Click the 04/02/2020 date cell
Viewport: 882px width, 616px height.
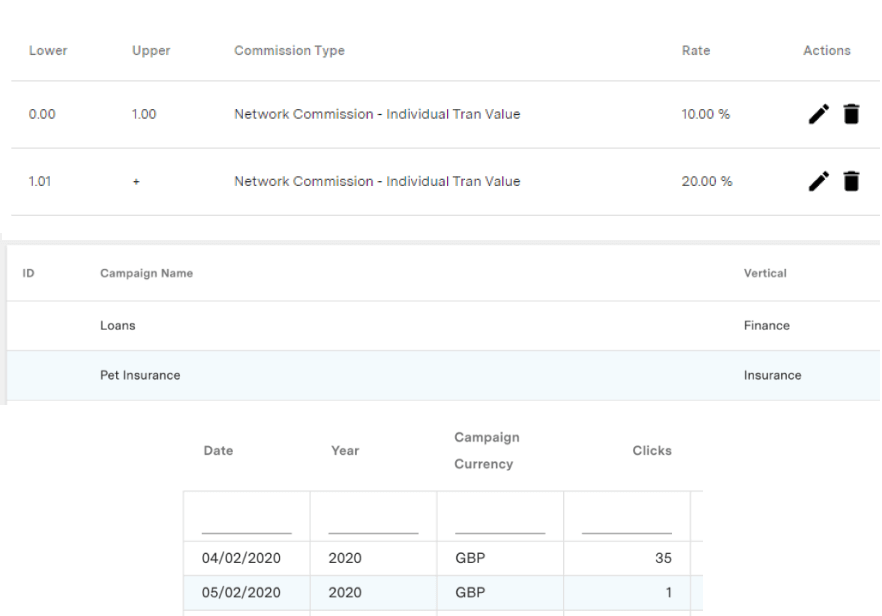pos(241,558)
